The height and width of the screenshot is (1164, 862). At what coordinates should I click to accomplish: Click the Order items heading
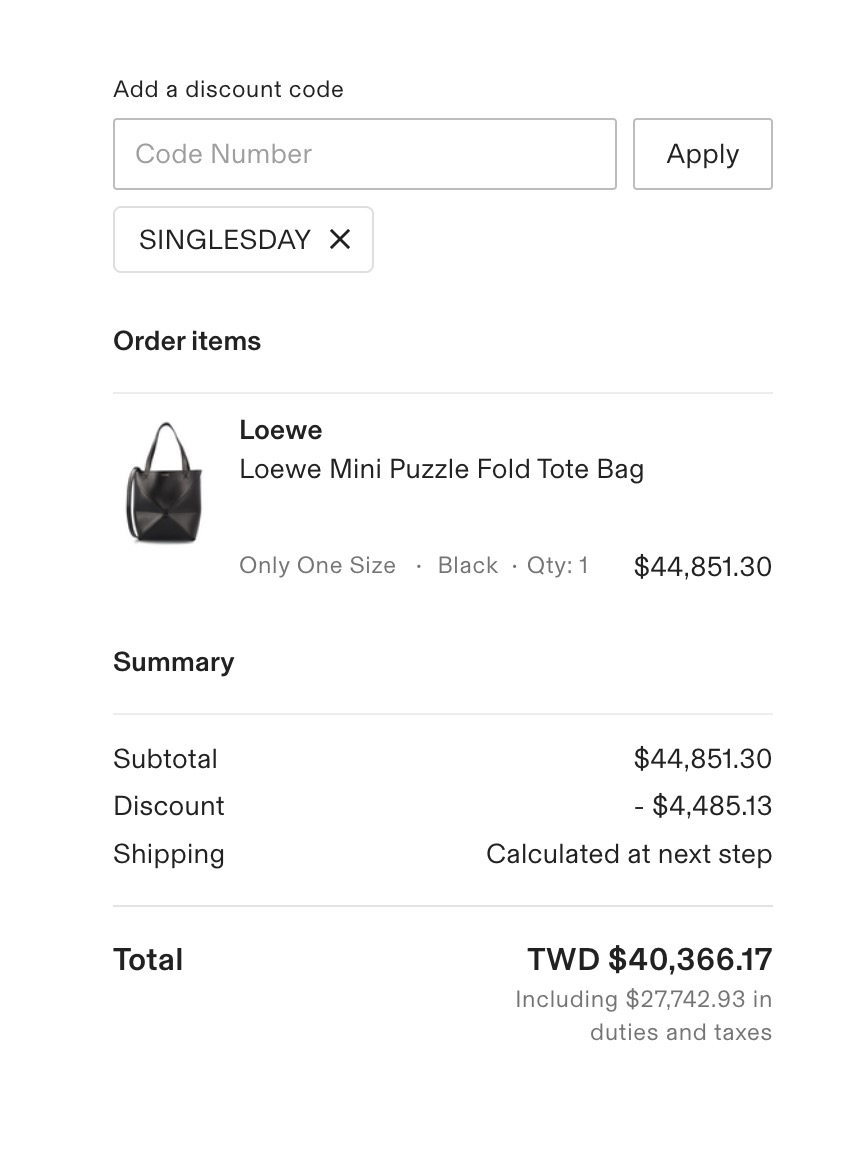187,341
